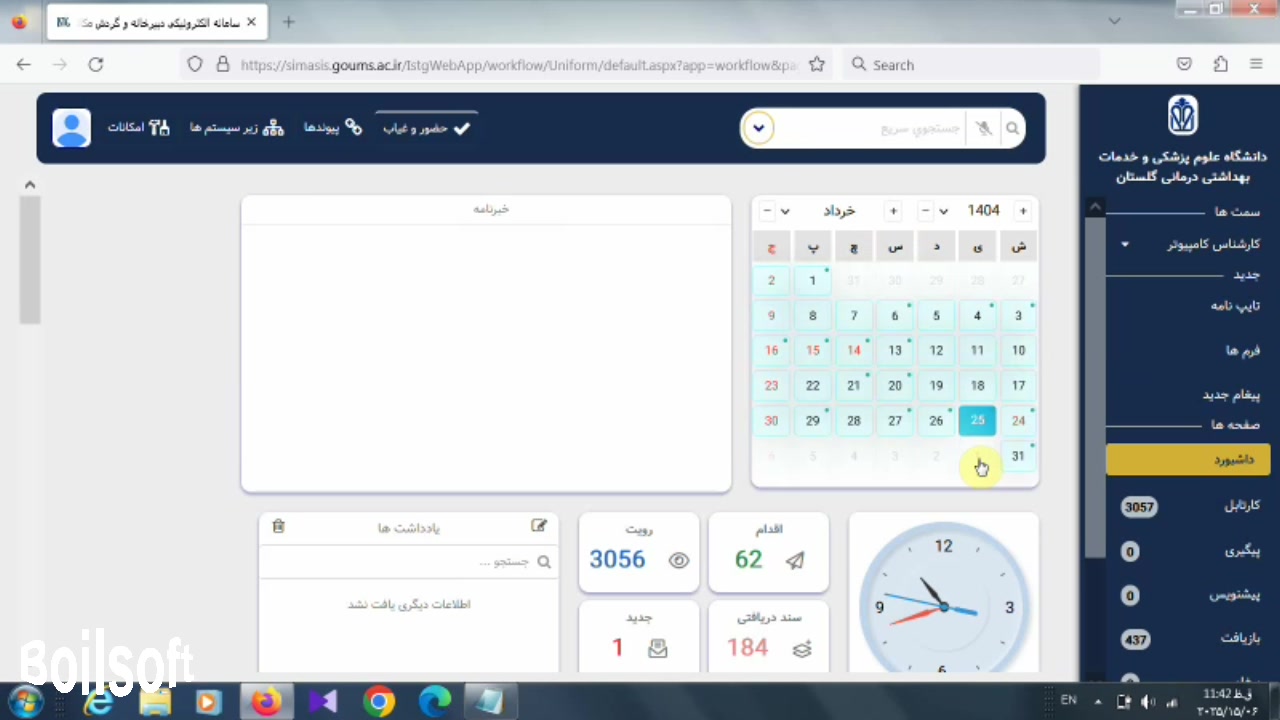Open the سند دریافتی stack icon
Screen dimensions: 1280x720
click(802, 649)
